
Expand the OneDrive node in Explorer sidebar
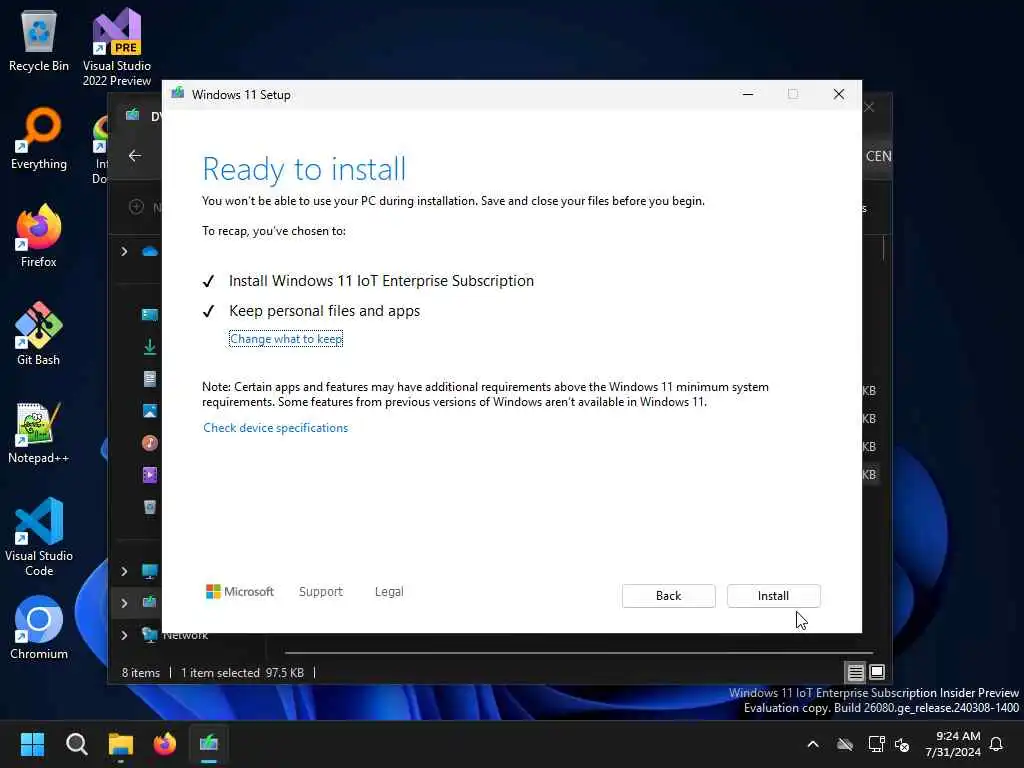point(124,251)
